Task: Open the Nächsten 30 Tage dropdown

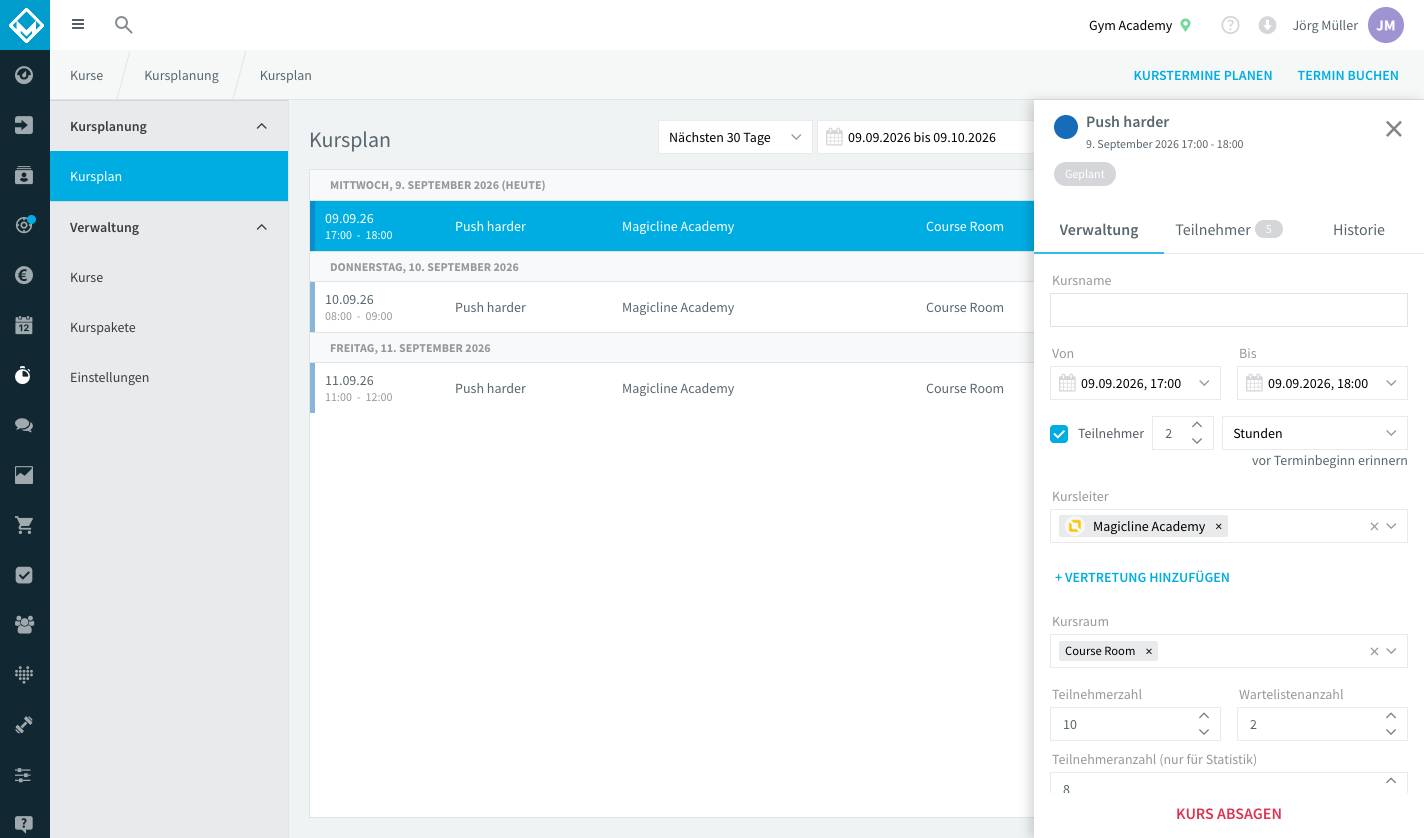Action: [x=735, y=137]
